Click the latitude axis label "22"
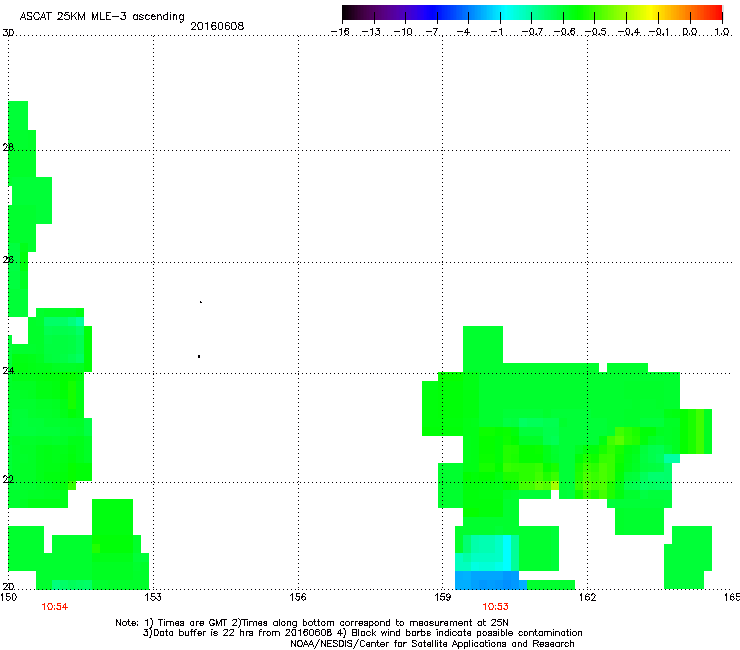740x650 pixels. [8, 479]
